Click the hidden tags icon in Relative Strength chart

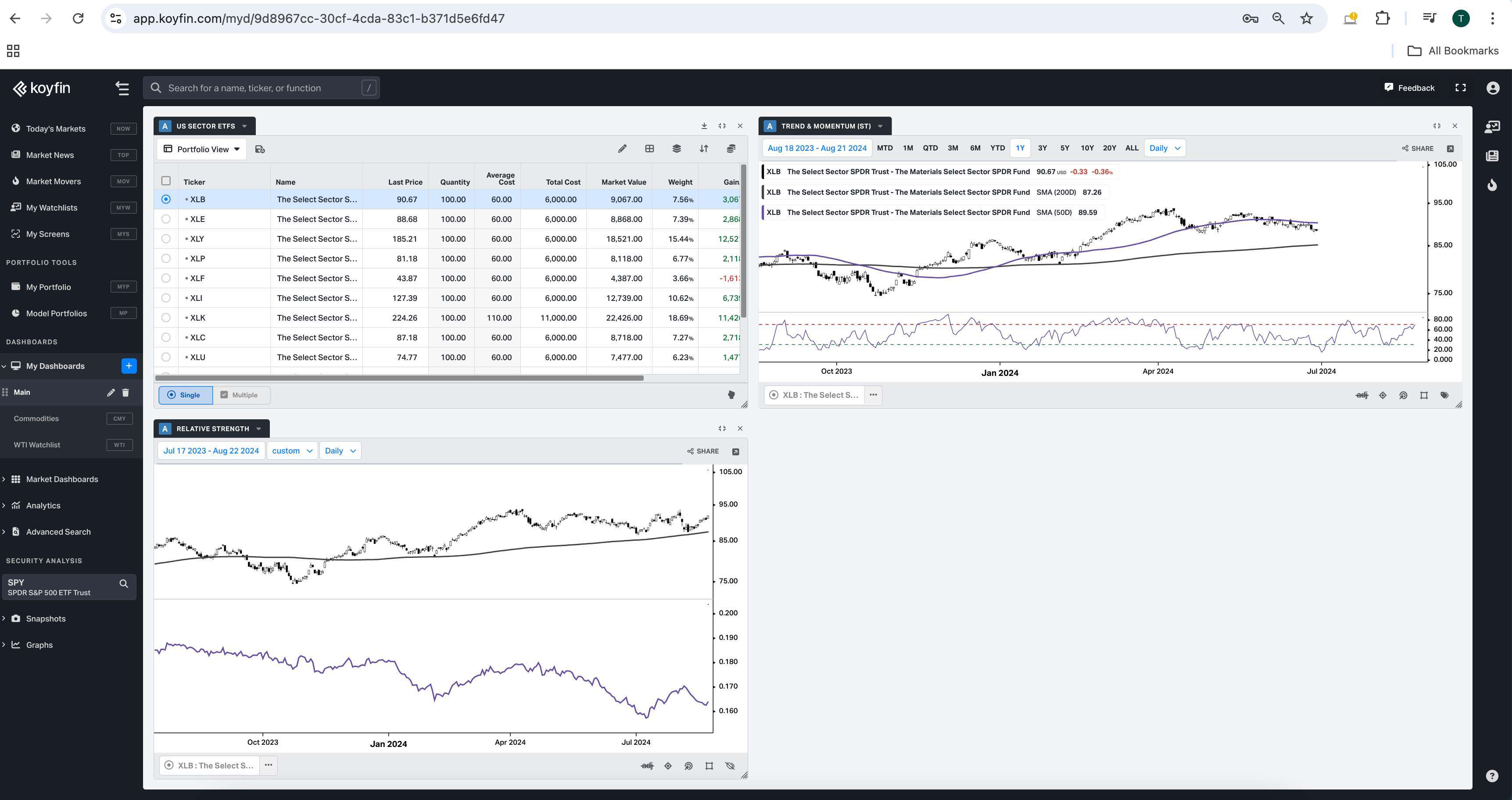(x=730, y=766)
